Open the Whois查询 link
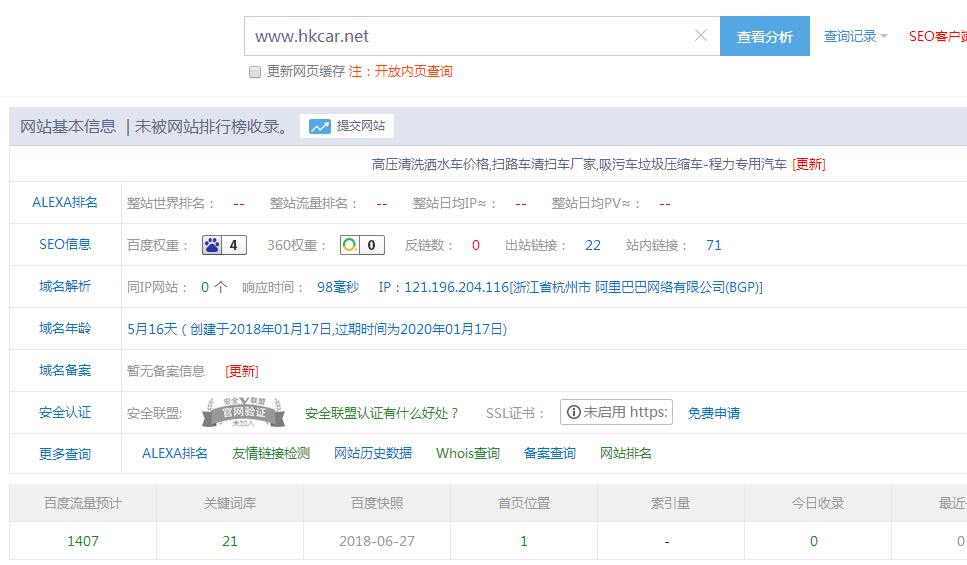 (x=467, y=453)
